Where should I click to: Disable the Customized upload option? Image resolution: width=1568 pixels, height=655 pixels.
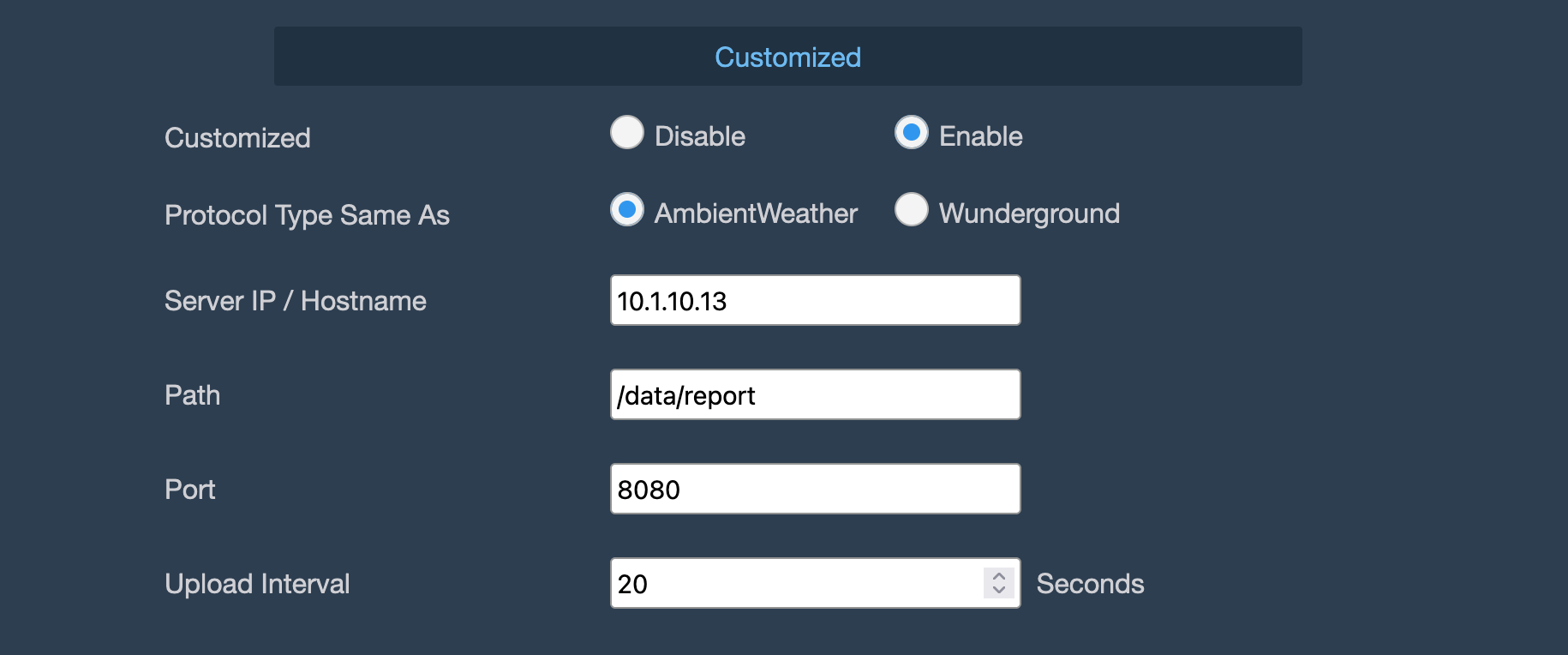point(627,133)
